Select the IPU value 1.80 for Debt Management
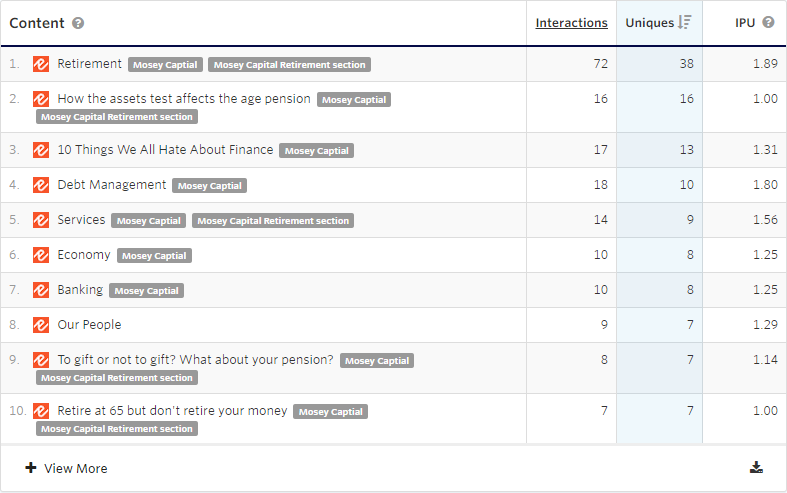 coord(765,185)
